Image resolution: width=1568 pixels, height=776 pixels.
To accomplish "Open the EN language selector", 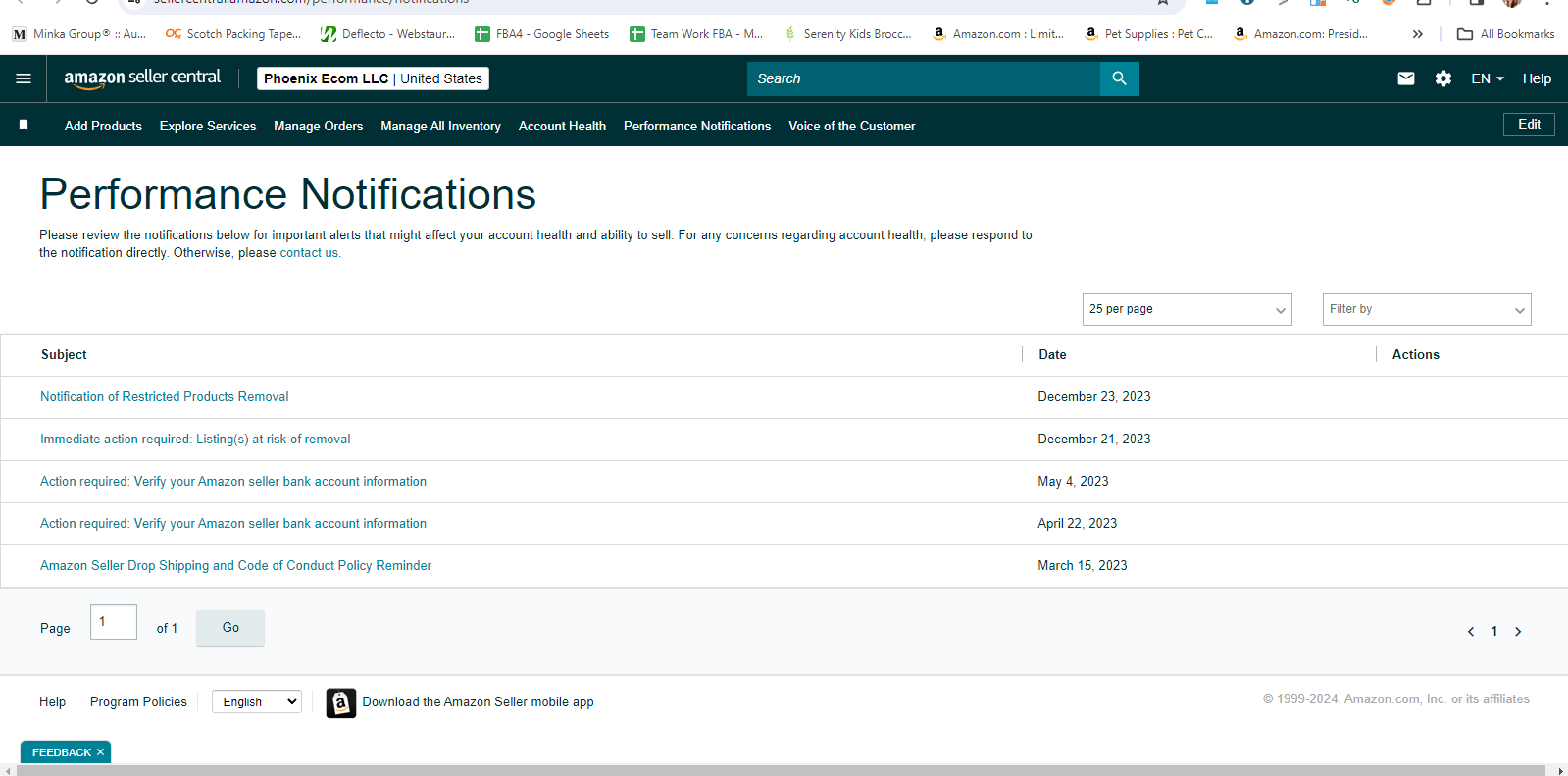I will pos(1488,78).
